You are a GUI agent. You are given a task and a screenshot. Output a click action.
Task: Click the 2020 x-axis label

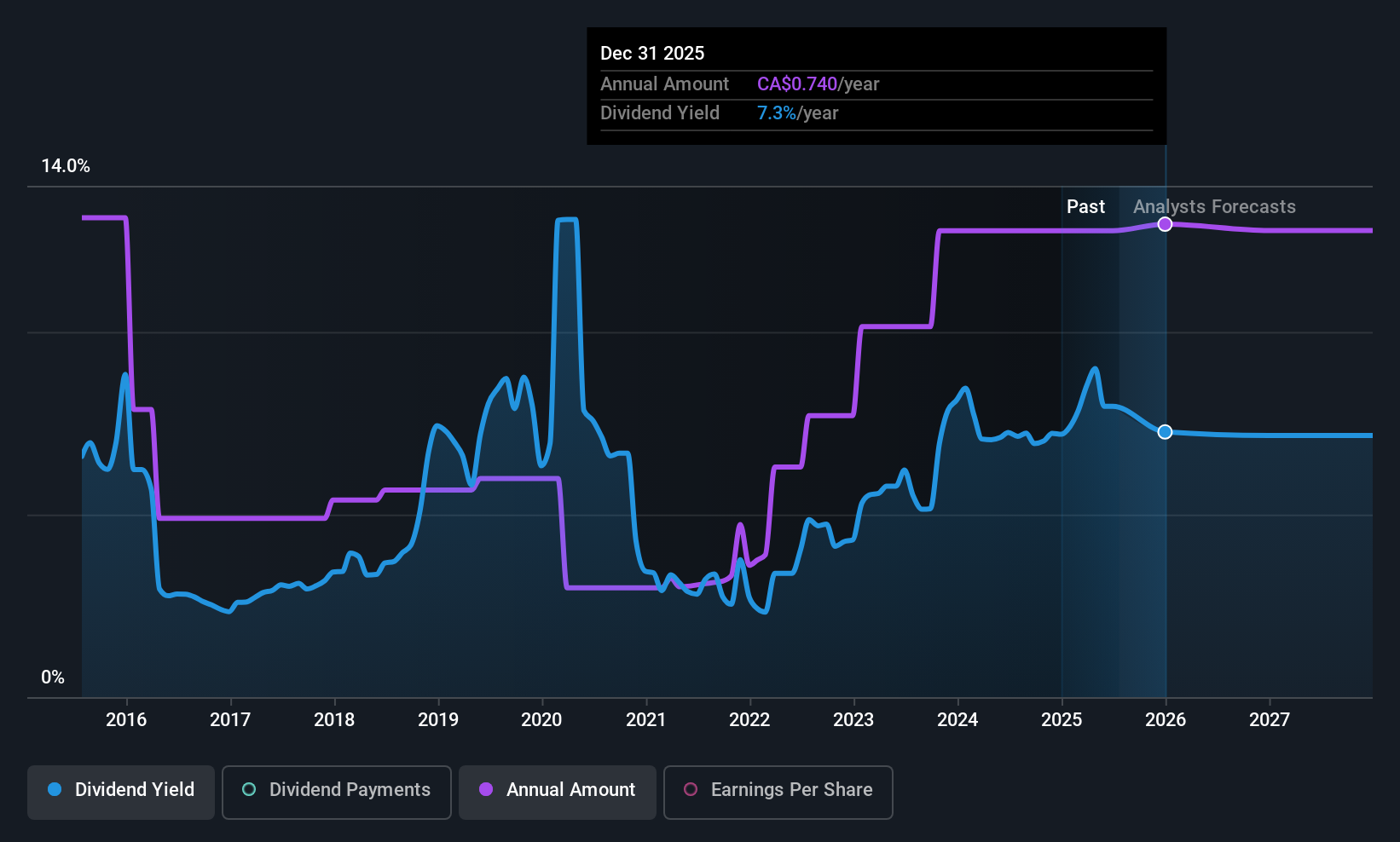(x=541, y=720)
